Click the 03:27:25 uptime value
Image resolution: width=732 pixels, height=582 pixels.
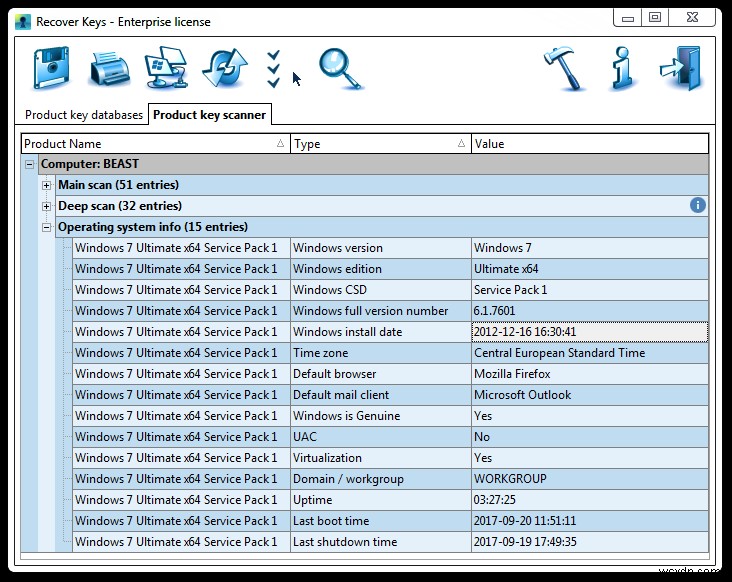590,500
